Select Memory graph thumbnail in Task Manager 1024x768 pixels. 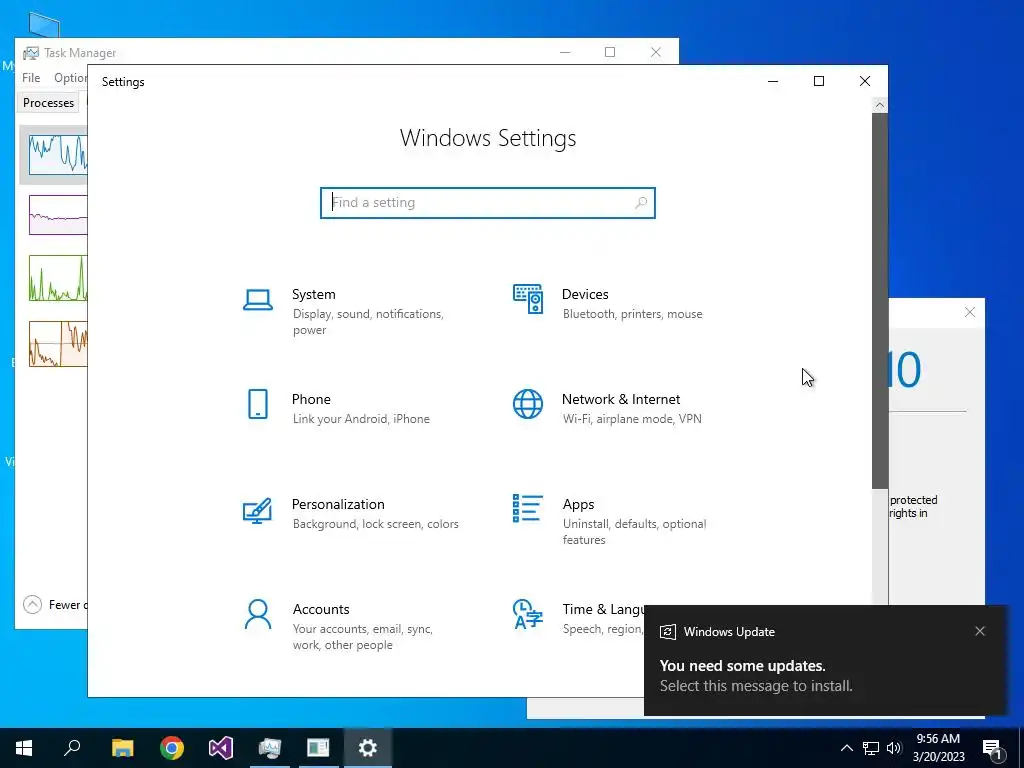pyautogui.click(x=57, y=215)
